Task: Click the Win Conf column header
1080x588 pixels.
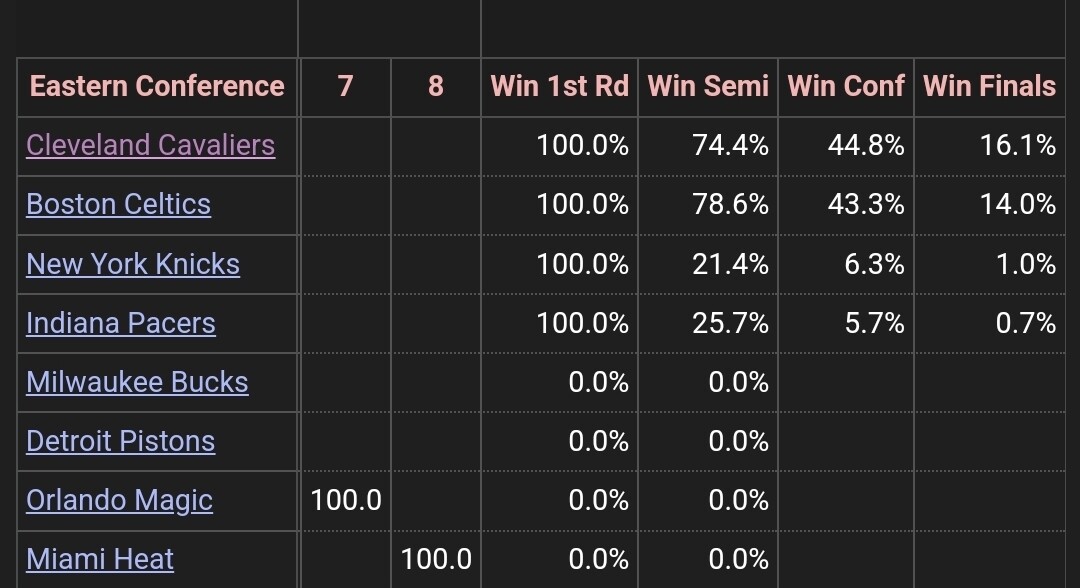Action: point(846,87)
